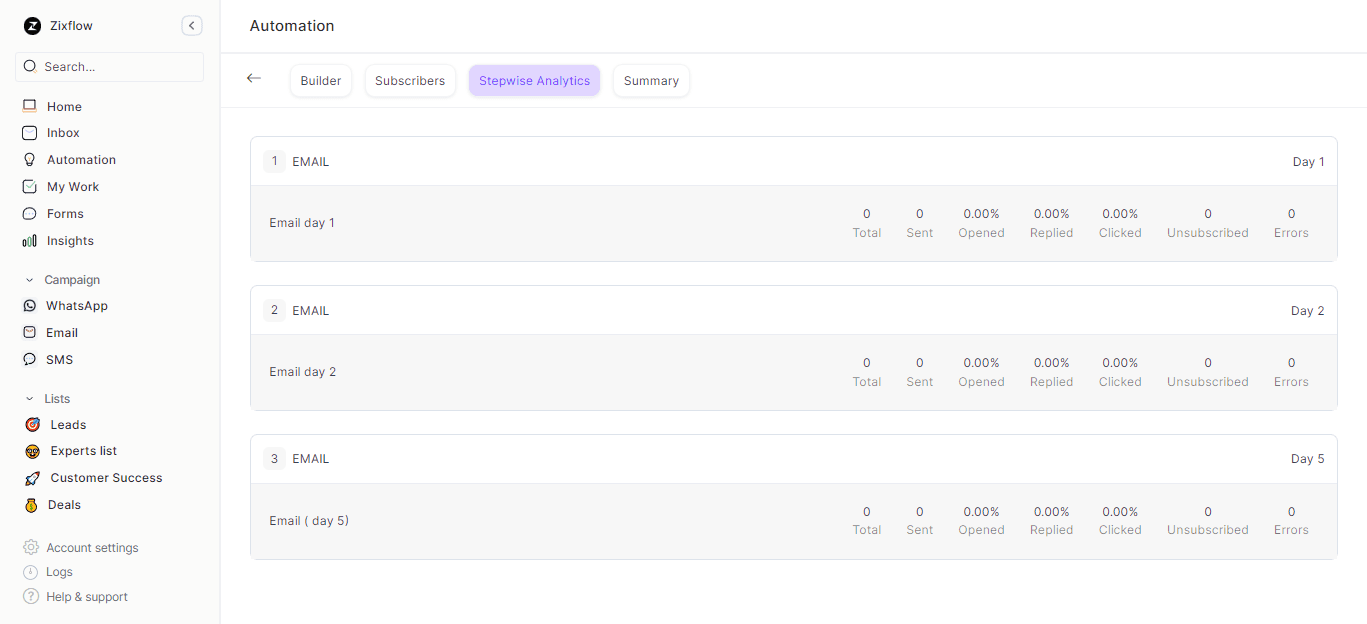Switch to the Builder tab
This screenshot has height=624, width=1367.
321,81
